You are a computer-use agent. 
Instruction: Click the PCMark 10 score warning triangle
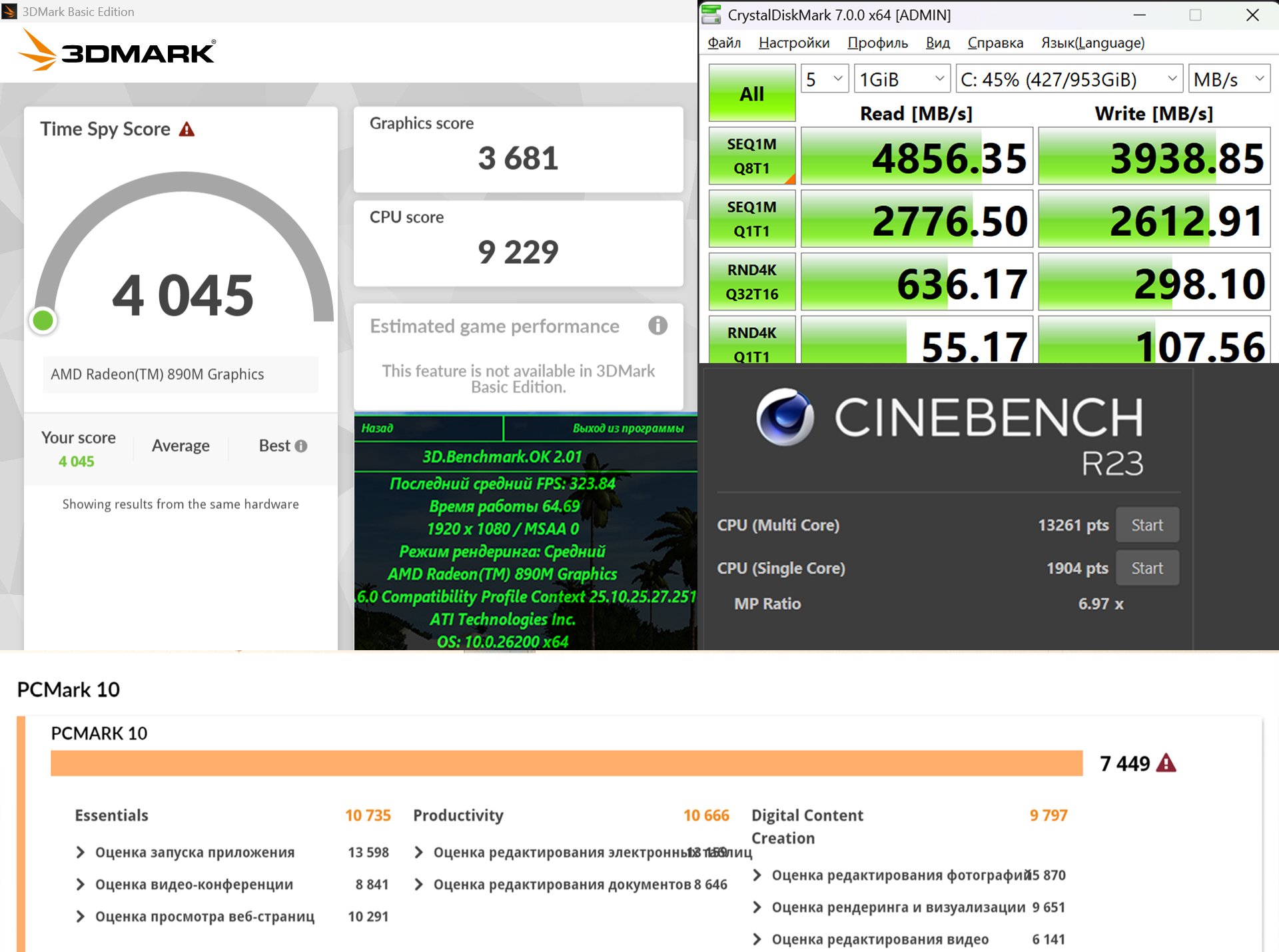(x=1166, y=763)
